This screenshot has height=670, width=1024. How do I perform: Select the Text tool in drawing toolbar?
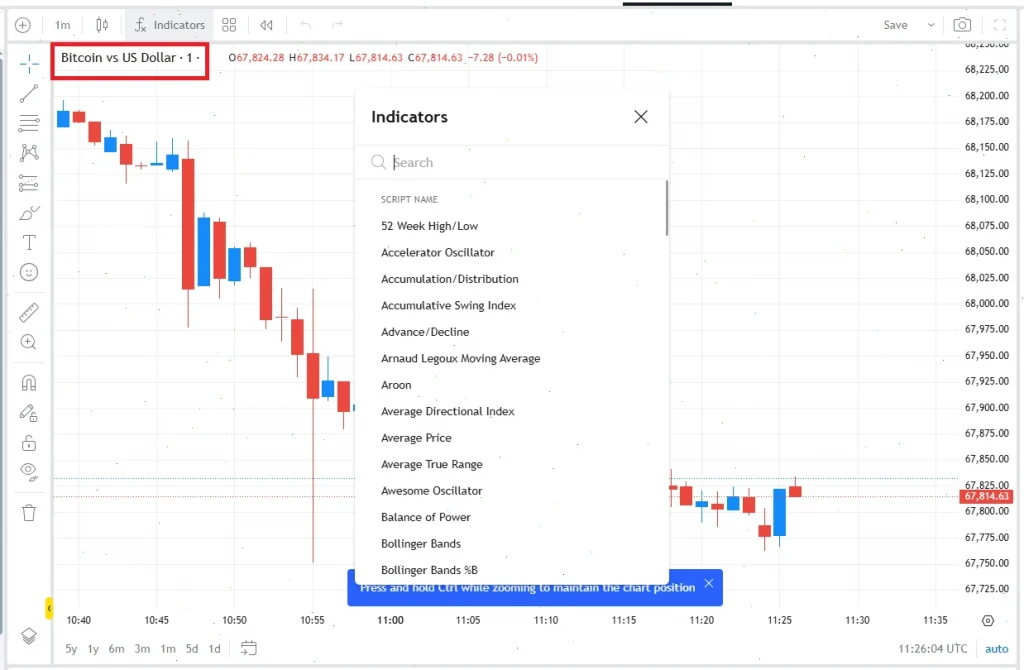click(27, 242)
